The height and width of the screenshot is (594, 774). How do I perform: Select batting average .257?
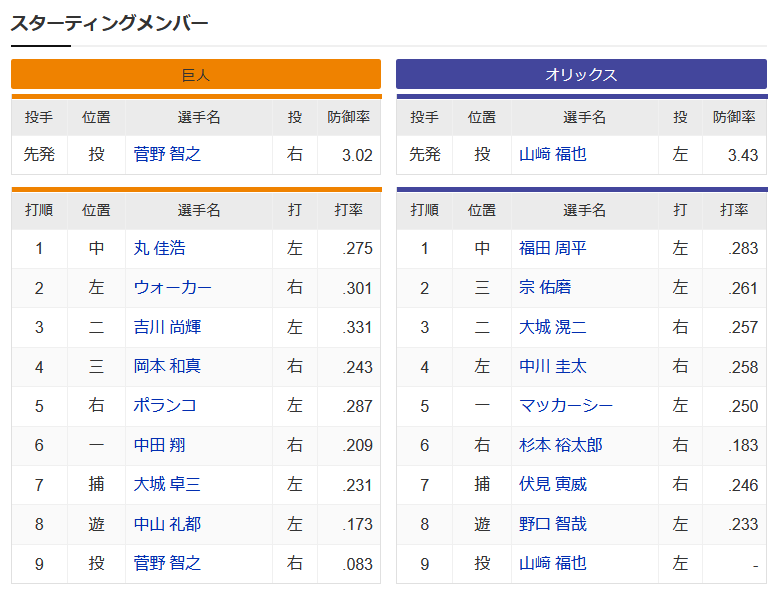pyautogui.click(x=743, y=327)
